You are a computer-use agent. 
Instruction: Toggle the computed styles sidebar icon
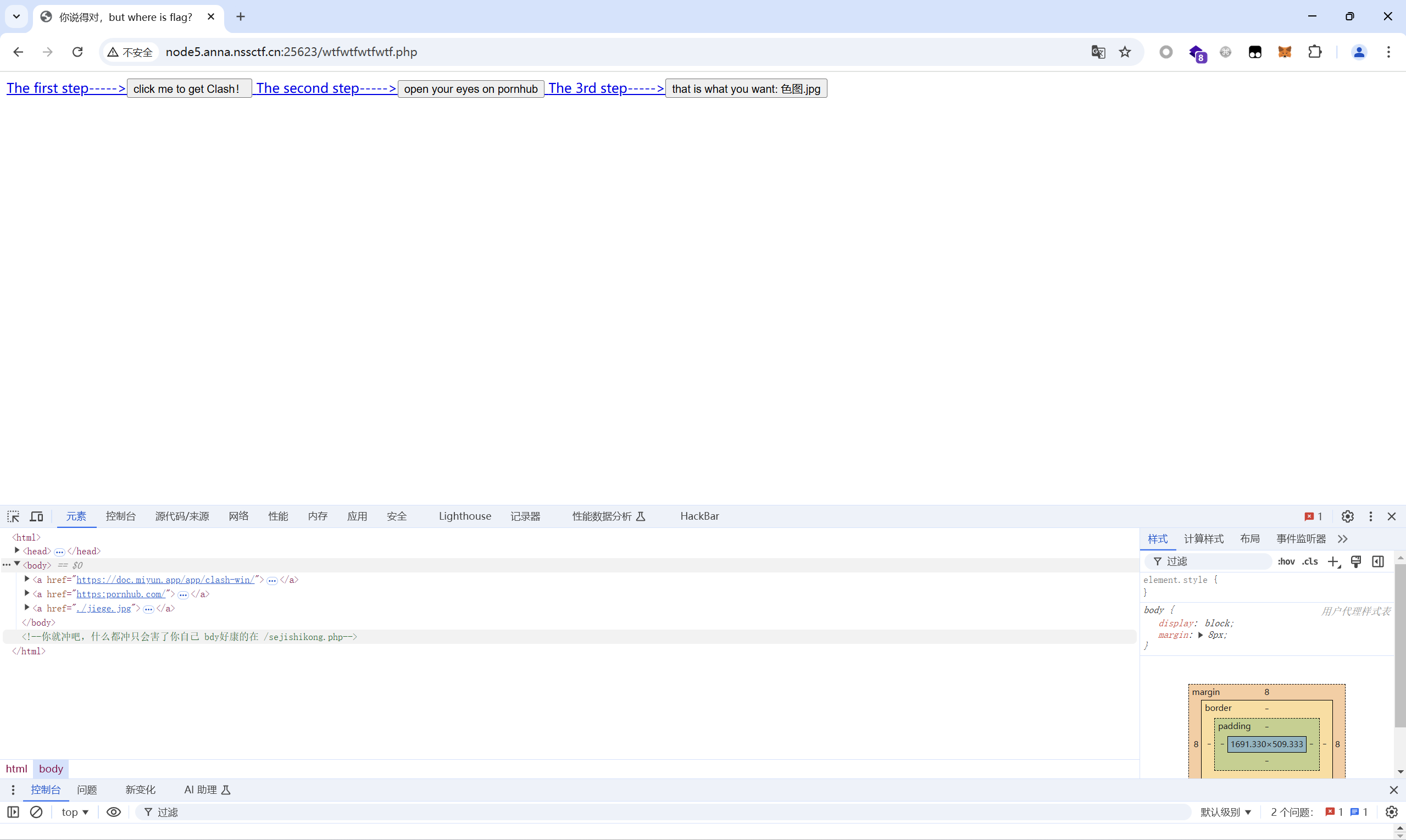(x=1377, y=561)
